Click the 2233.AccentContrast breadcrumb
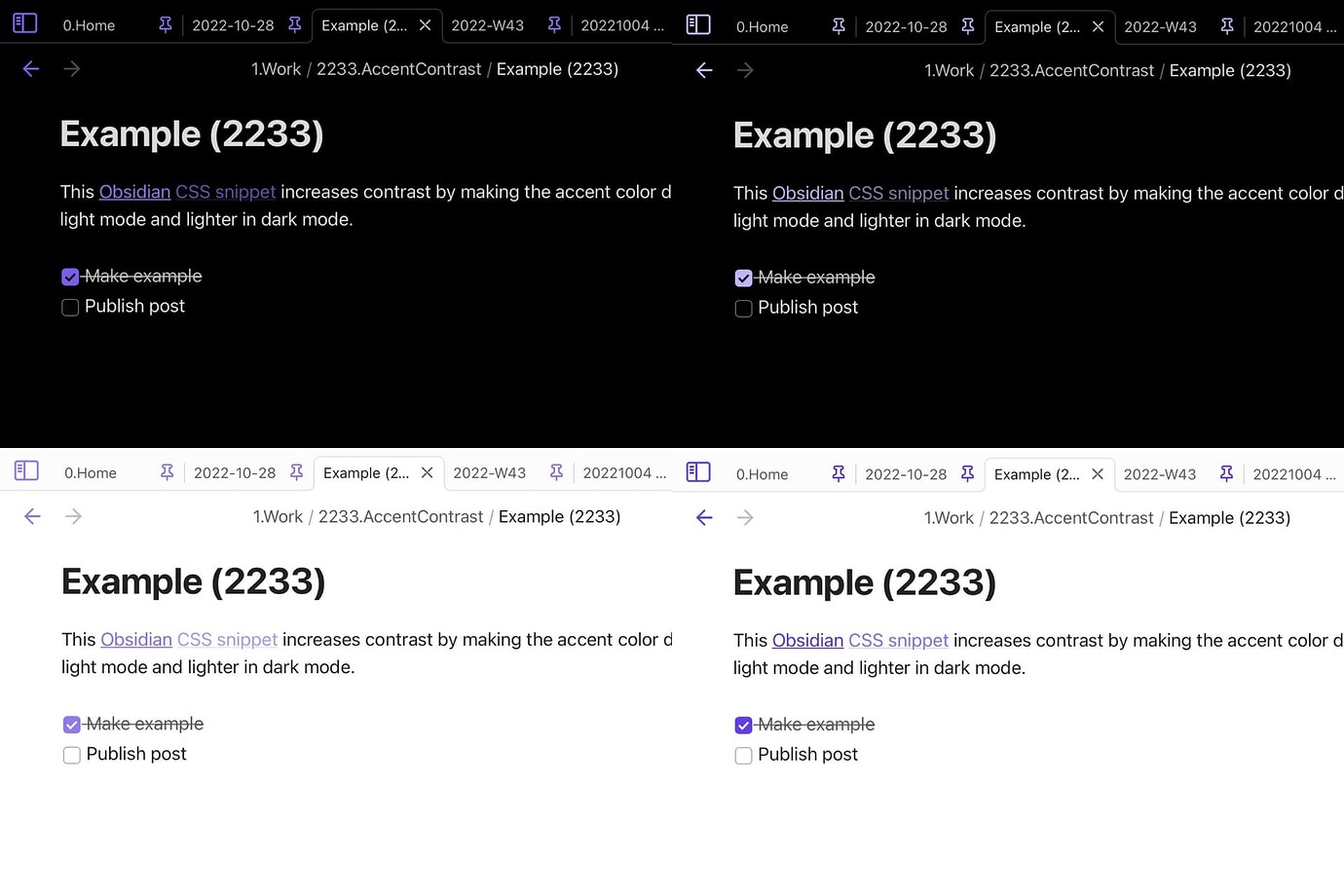1344x896 pixels. pos(398,68)
